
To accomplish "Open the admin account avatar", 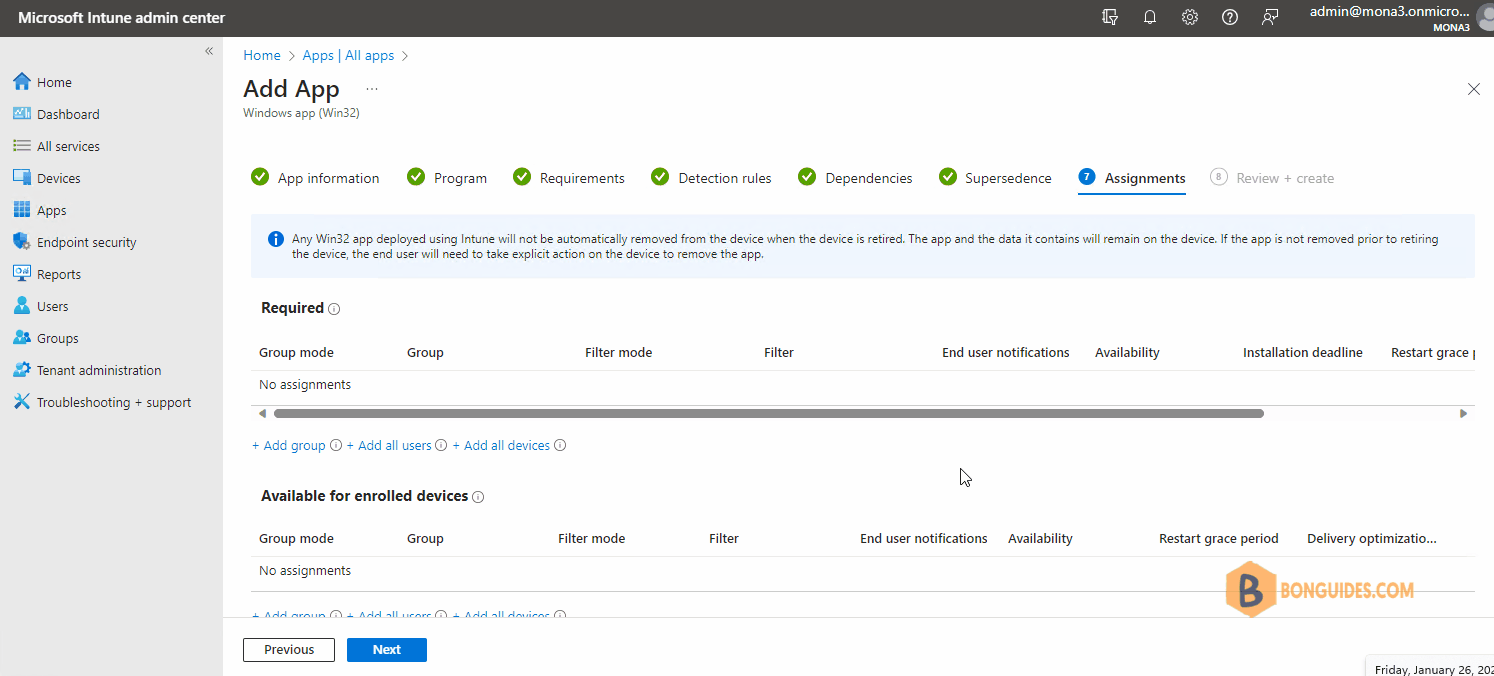I will 1485,18.
